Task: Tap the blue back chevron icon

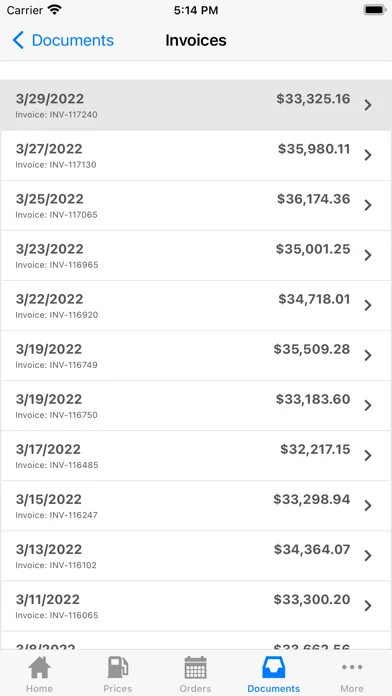Action: click(x=18, y=40)
